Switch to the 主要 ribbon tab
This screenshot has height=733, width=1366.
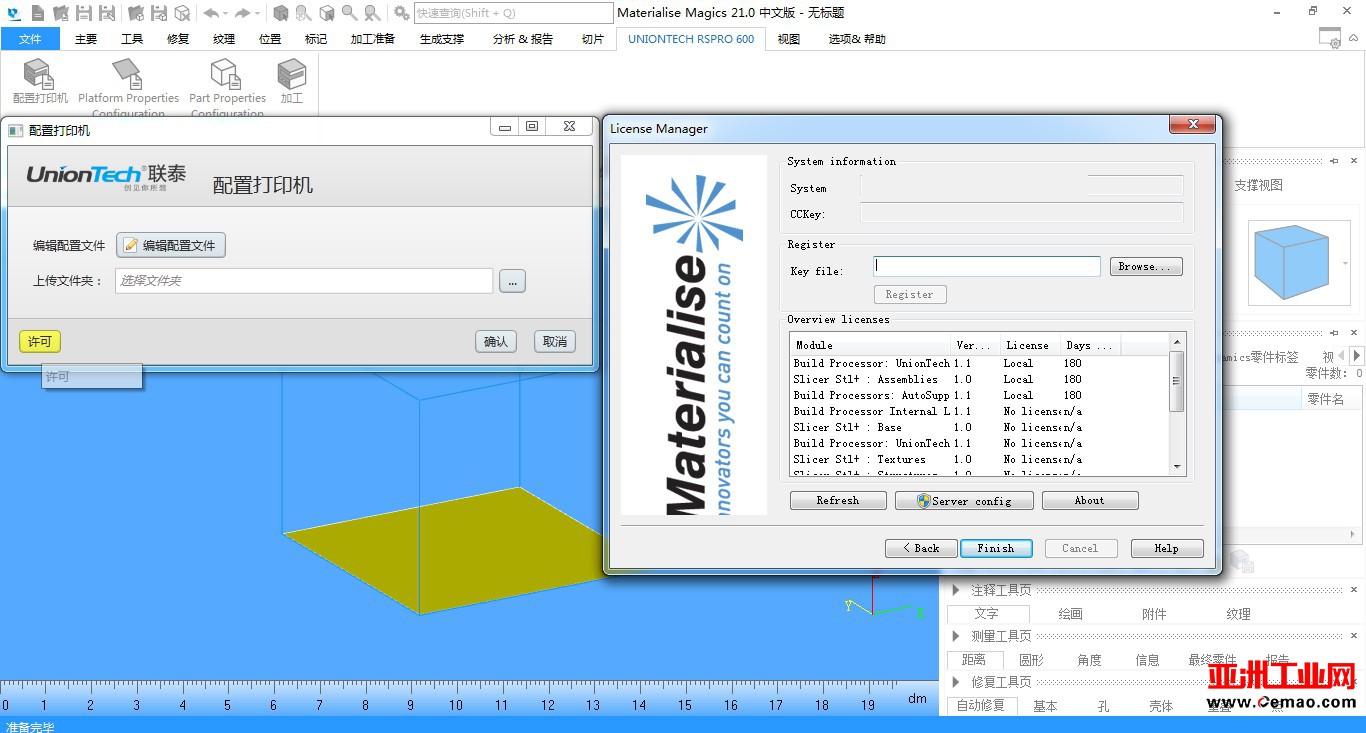(x=86, y=39)
